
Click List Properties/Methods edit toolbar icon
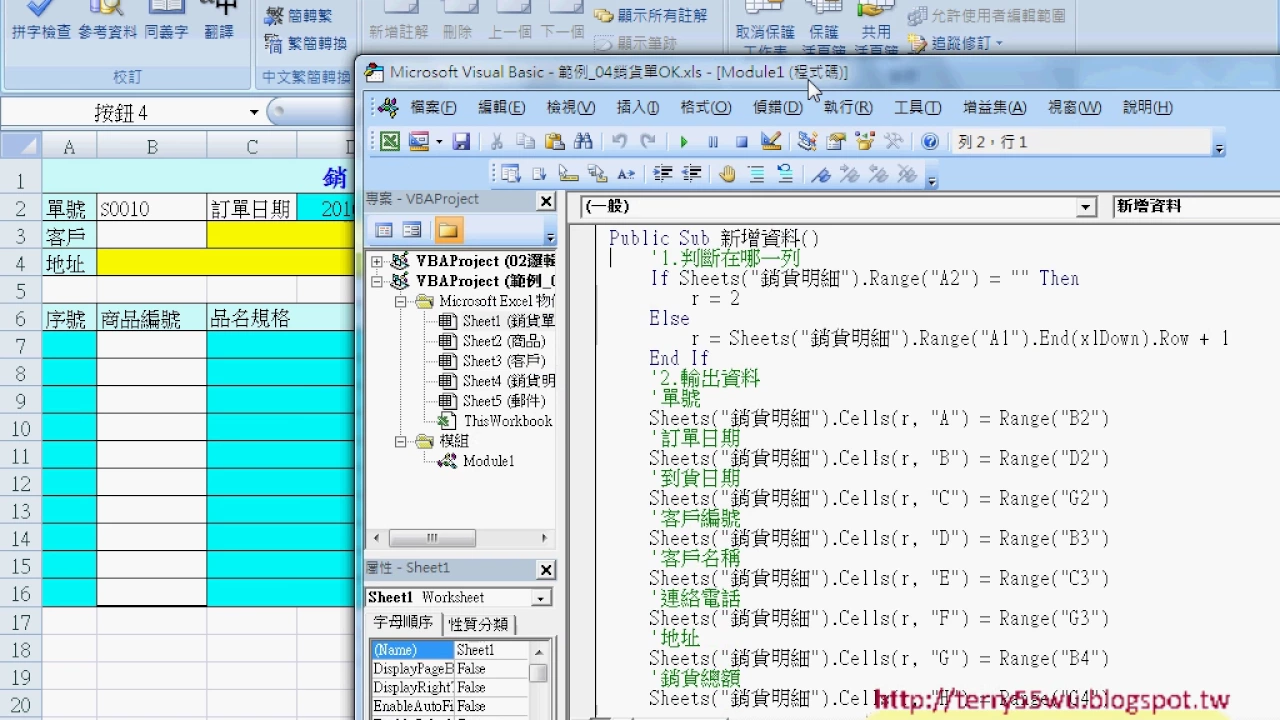coord(511,174)
